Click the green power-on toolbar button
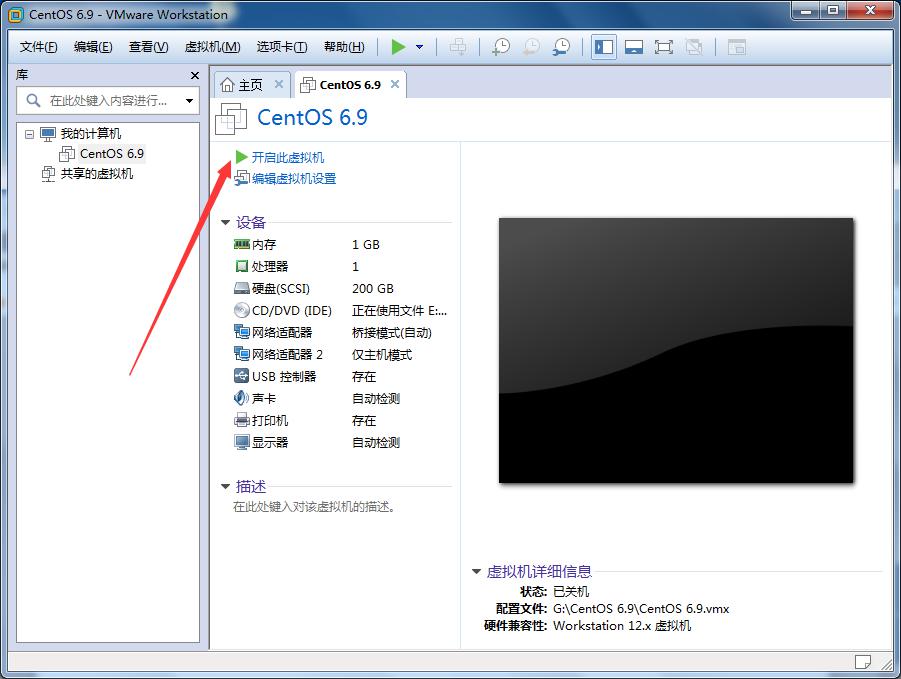 [x=398, y=47]
